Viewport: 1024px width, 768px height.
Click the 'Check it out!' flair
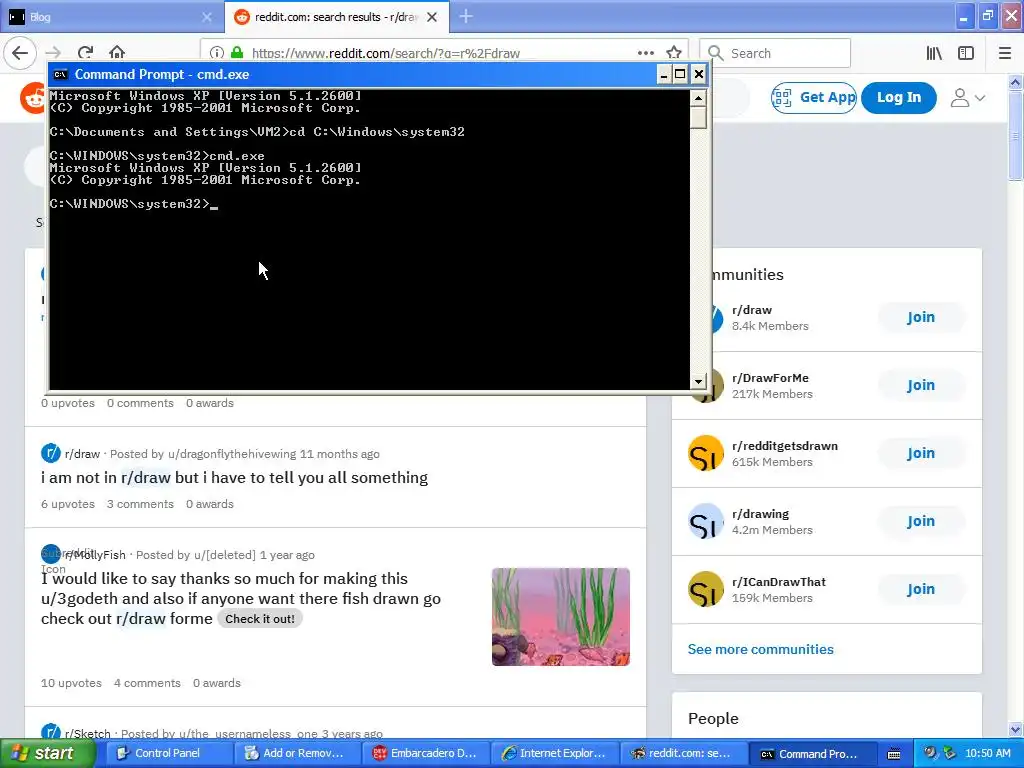click(x=260, y=619)
